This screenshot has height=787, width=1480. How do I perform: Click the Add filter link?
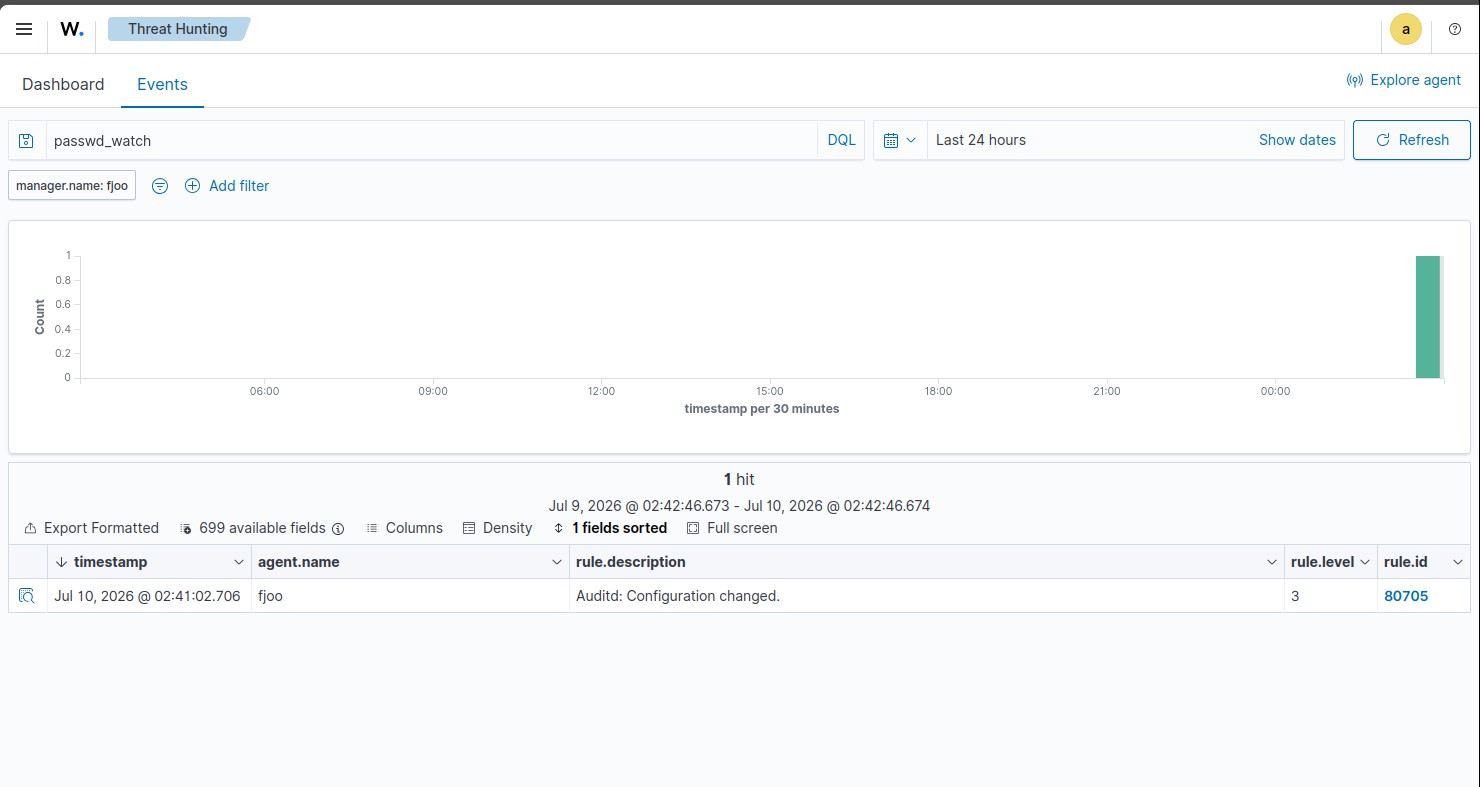click(239, 186)
